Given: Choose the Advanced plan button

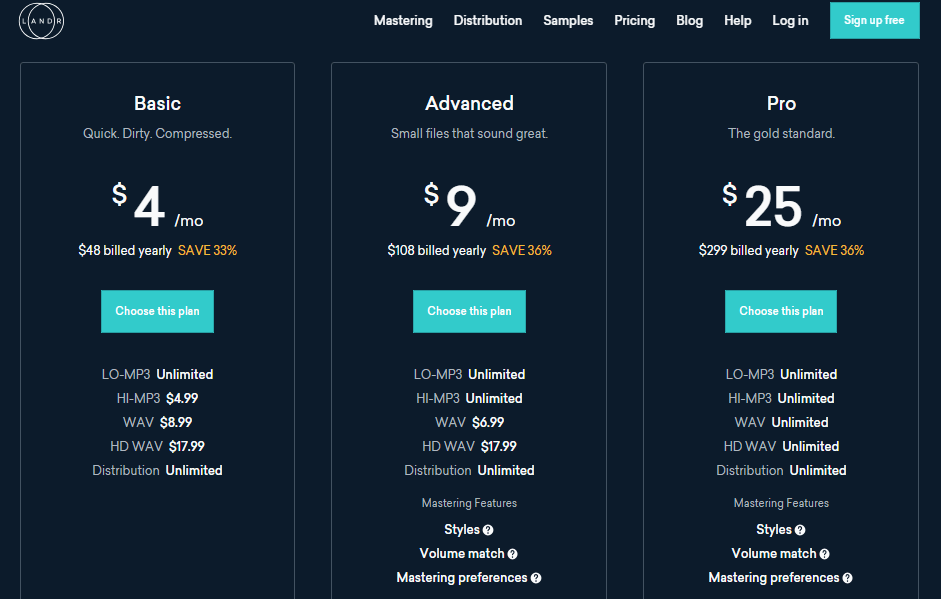Looking at the screenshot, I should [469, 311].
